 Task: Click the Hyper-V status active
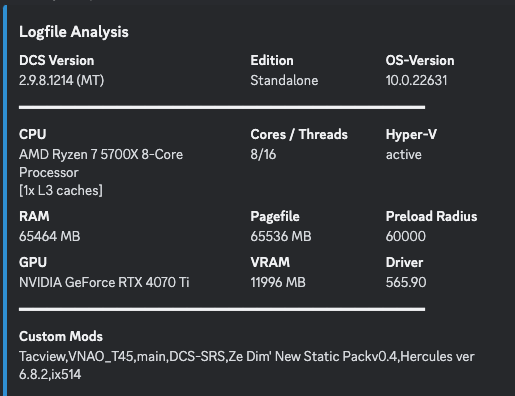[403, 154]
